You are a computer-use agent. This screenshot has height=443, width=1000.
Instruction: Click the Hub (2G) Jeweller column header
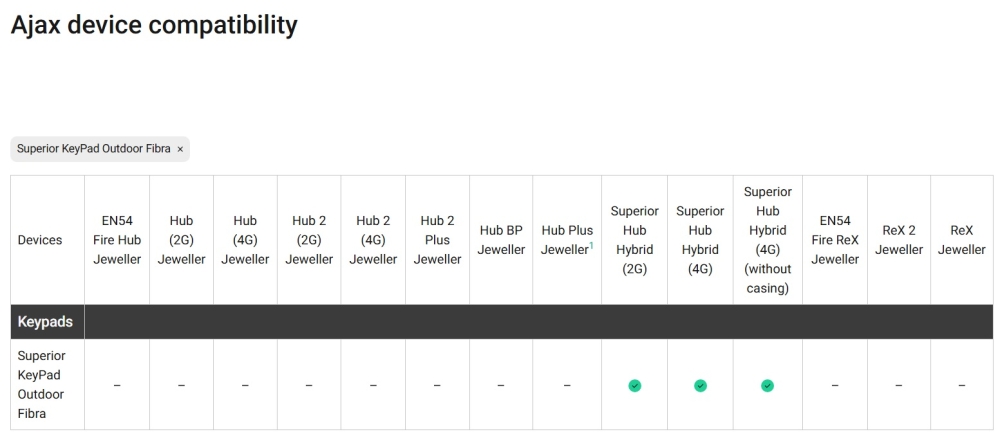[x=181, y=240]
